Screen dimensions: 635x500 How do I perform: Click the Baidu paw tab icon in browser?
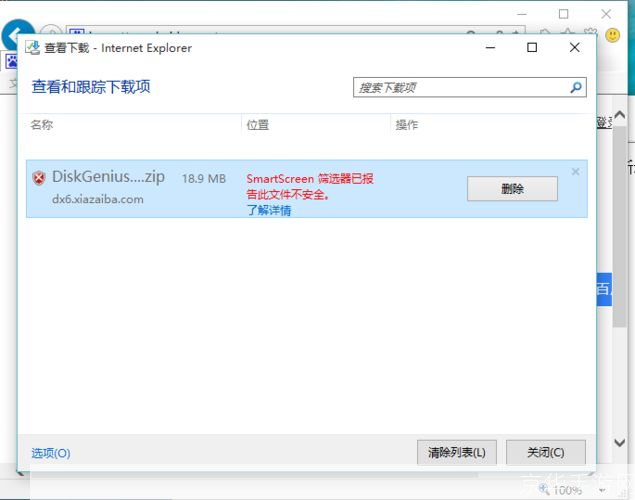coord(11,61)
